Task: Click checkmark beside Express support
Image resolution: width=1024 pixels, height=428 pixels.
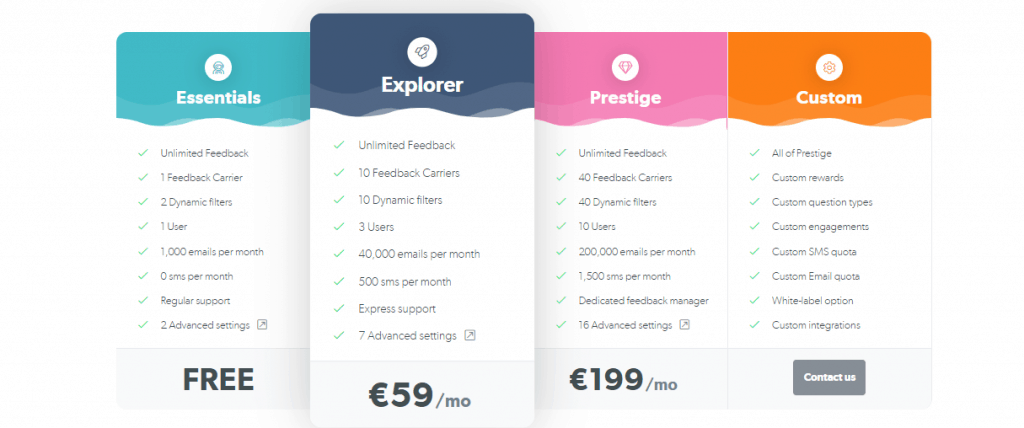Action: (x=338, y=308)
